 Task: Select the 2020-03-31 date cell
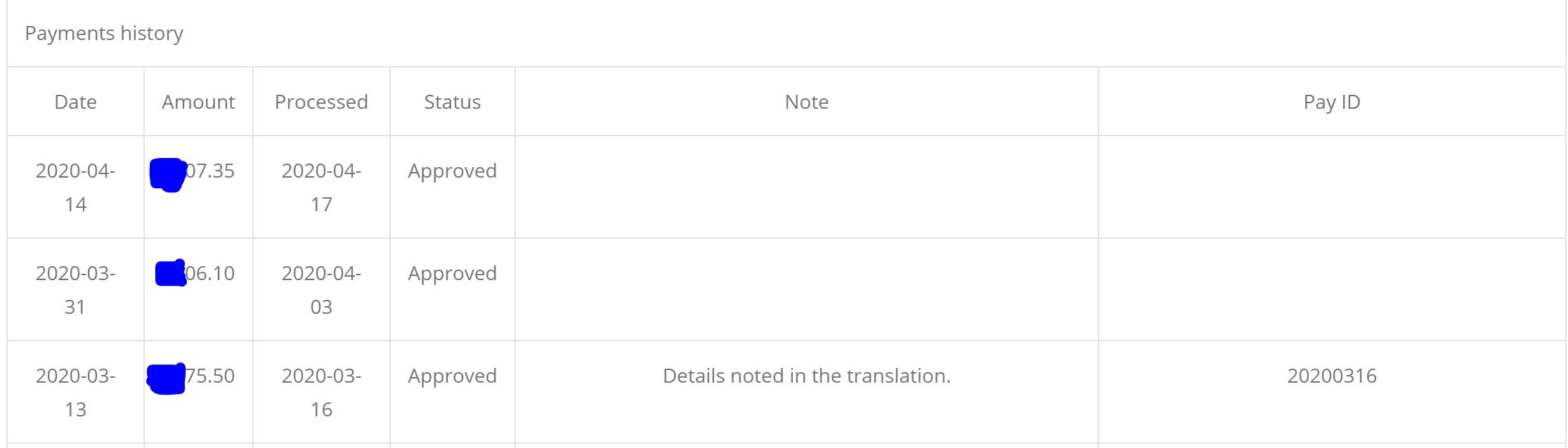click(75, 289)
